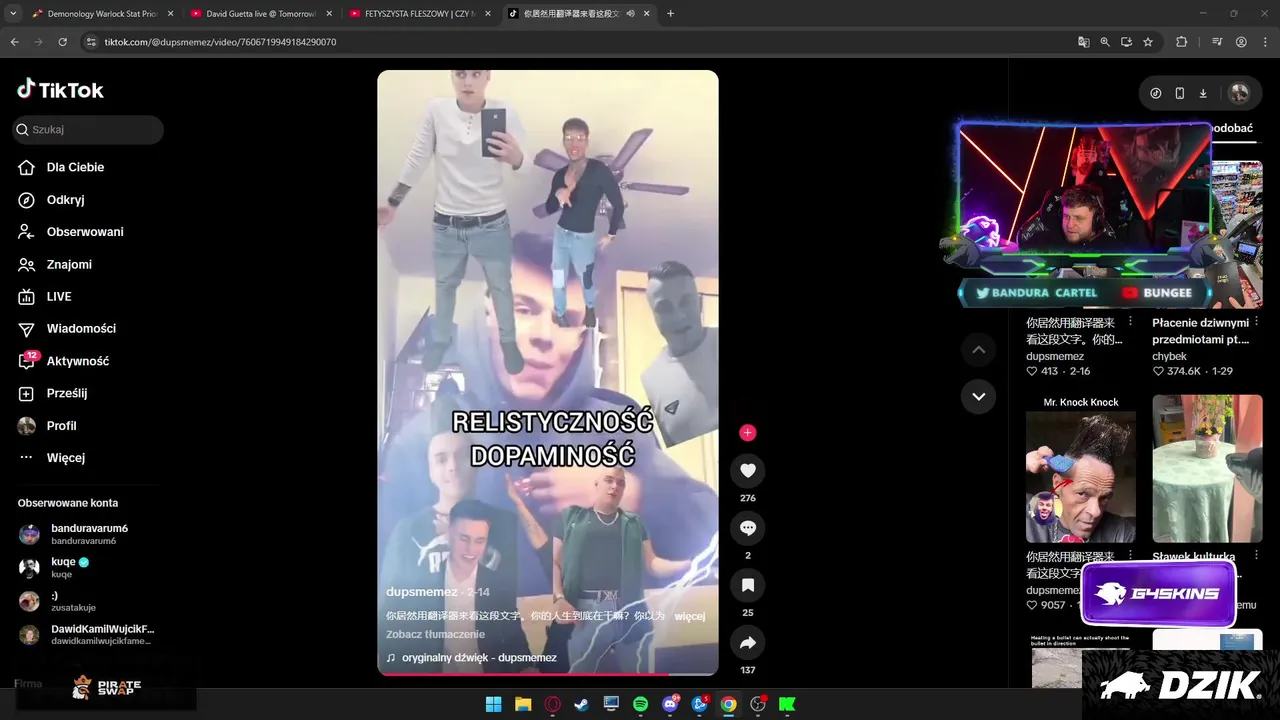
Task: Open the table with flowers video thumbnail
Action: click(1207, 468)
